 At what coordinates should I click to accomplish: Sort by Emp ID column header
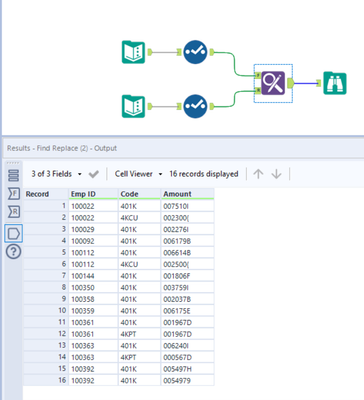pos(93,194)
